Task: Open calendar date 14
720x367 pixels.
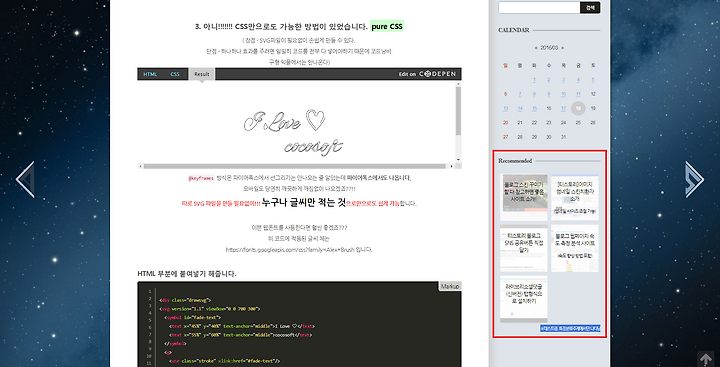Action: [520, 108]
